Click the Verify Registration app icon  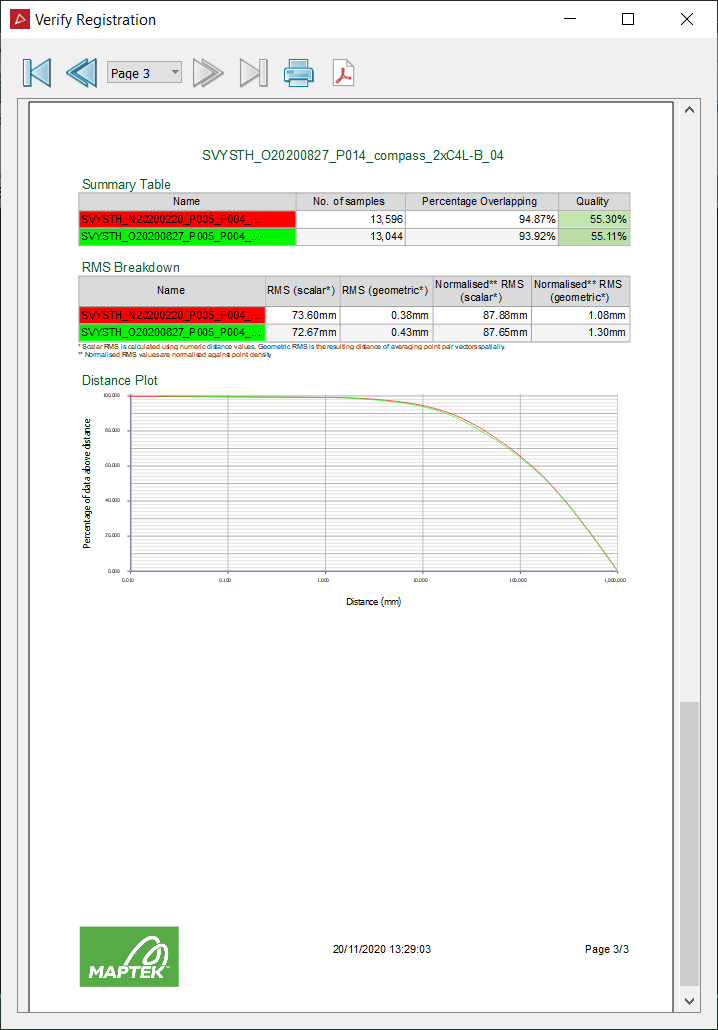pos(20,20)
